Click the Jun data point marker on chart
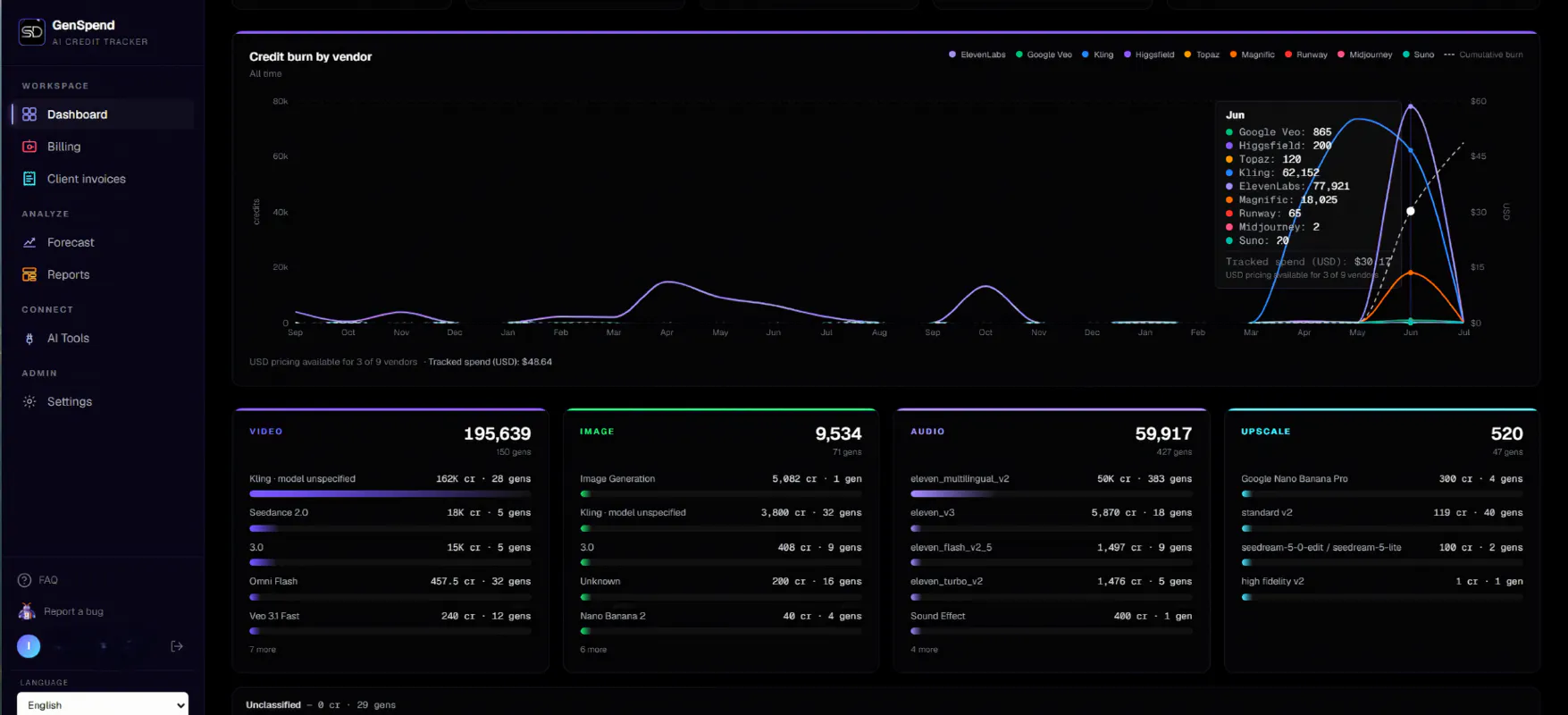This screenshot has width=1568, height=715. [1411, 212]
